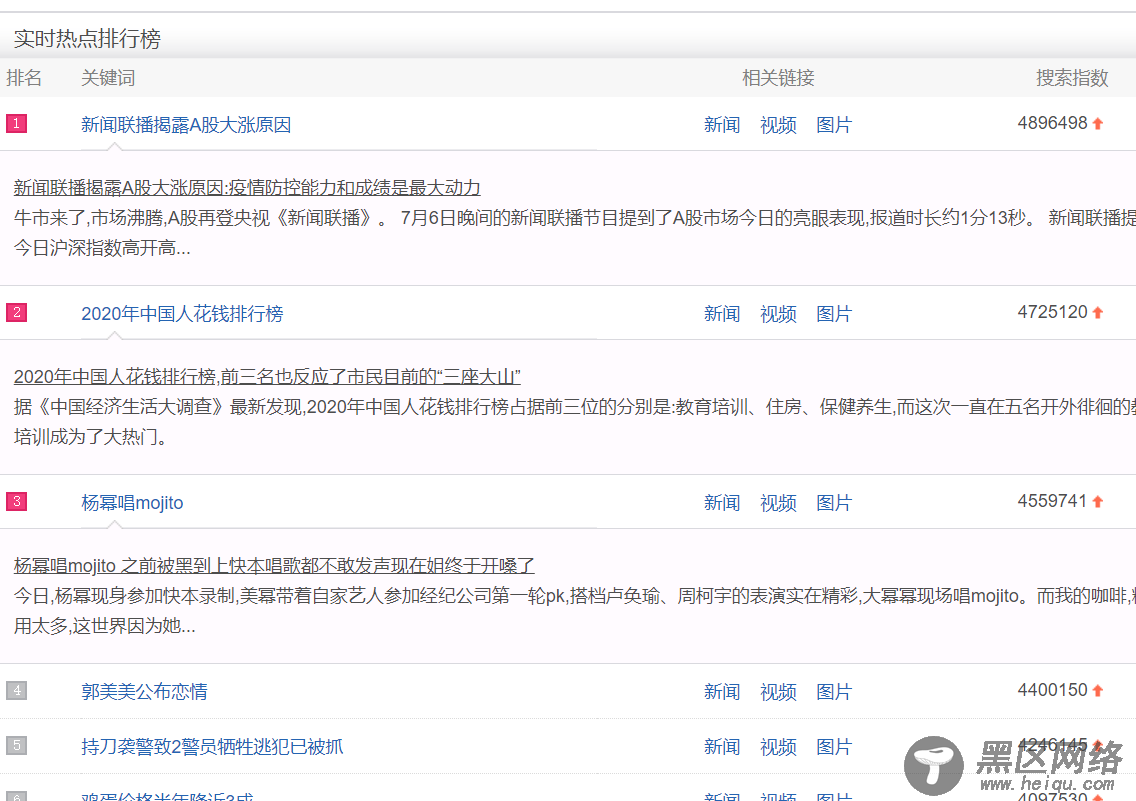Open 新闻 link for 持刀袭警 row
This screenshot has height=801, width=1136.
[722, 747]
